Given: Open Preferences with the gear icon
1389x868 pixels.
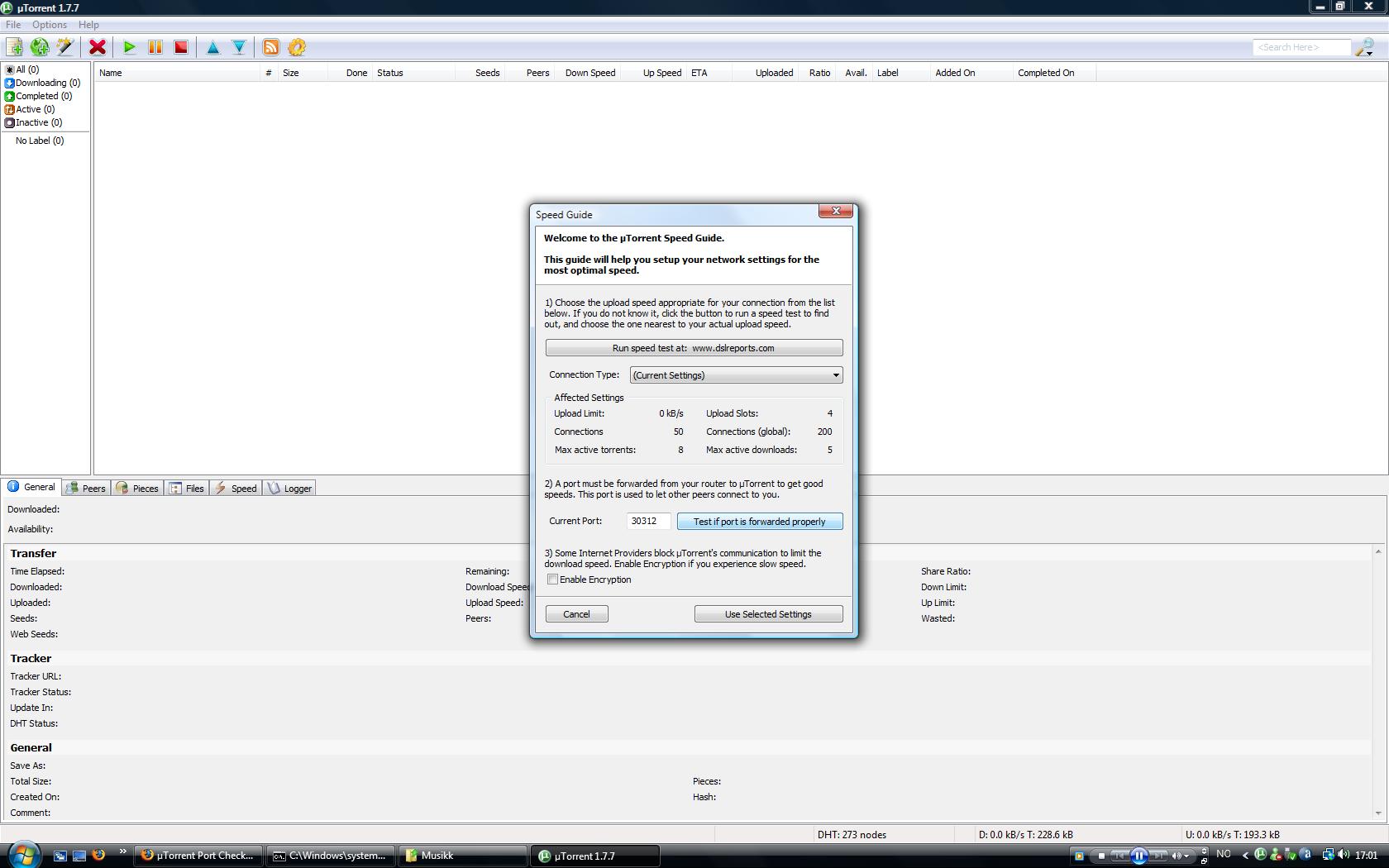Looking at the screenshot, I should [x=297, y=47].
